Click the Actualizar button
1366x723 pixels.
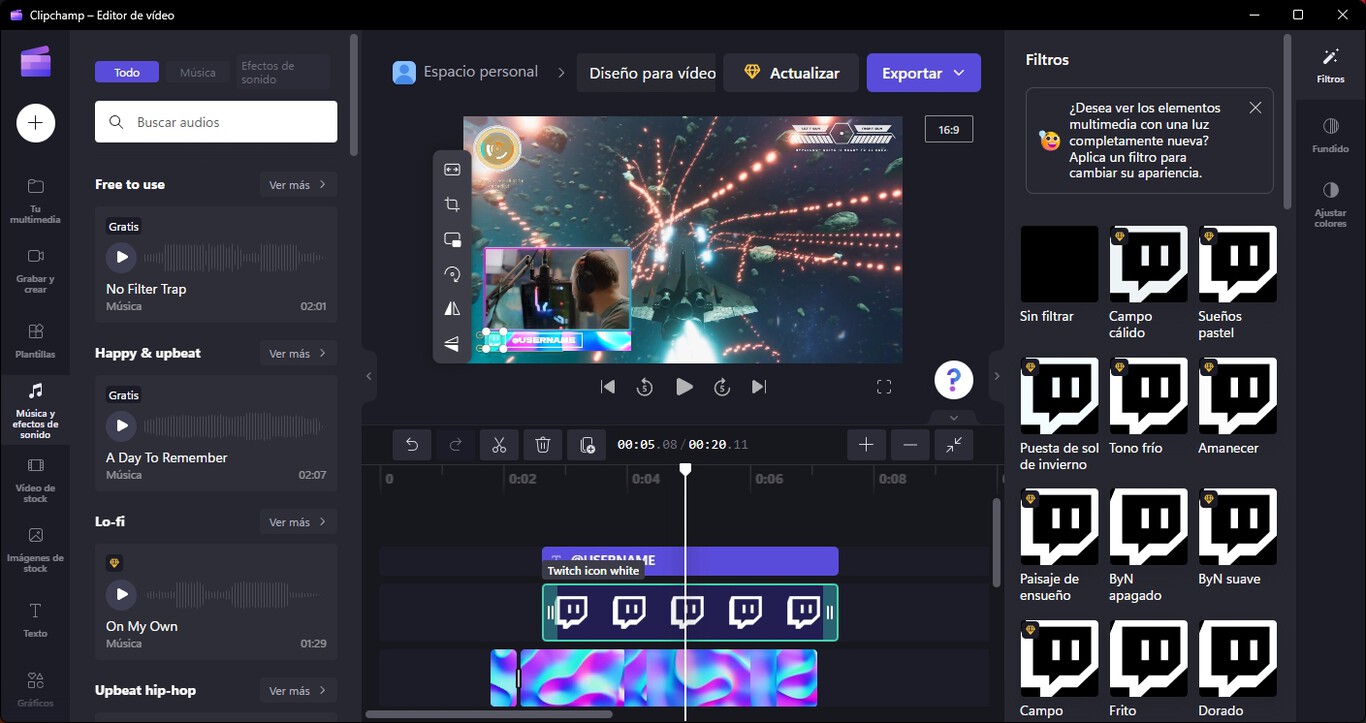click(x=790, y=72)
